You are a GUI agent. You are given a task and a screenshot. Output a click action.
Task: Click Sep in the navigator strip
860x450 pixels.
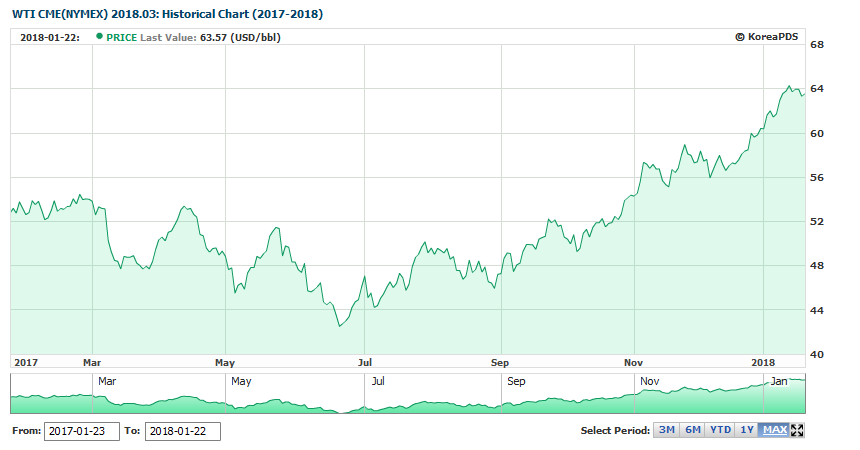516,381
